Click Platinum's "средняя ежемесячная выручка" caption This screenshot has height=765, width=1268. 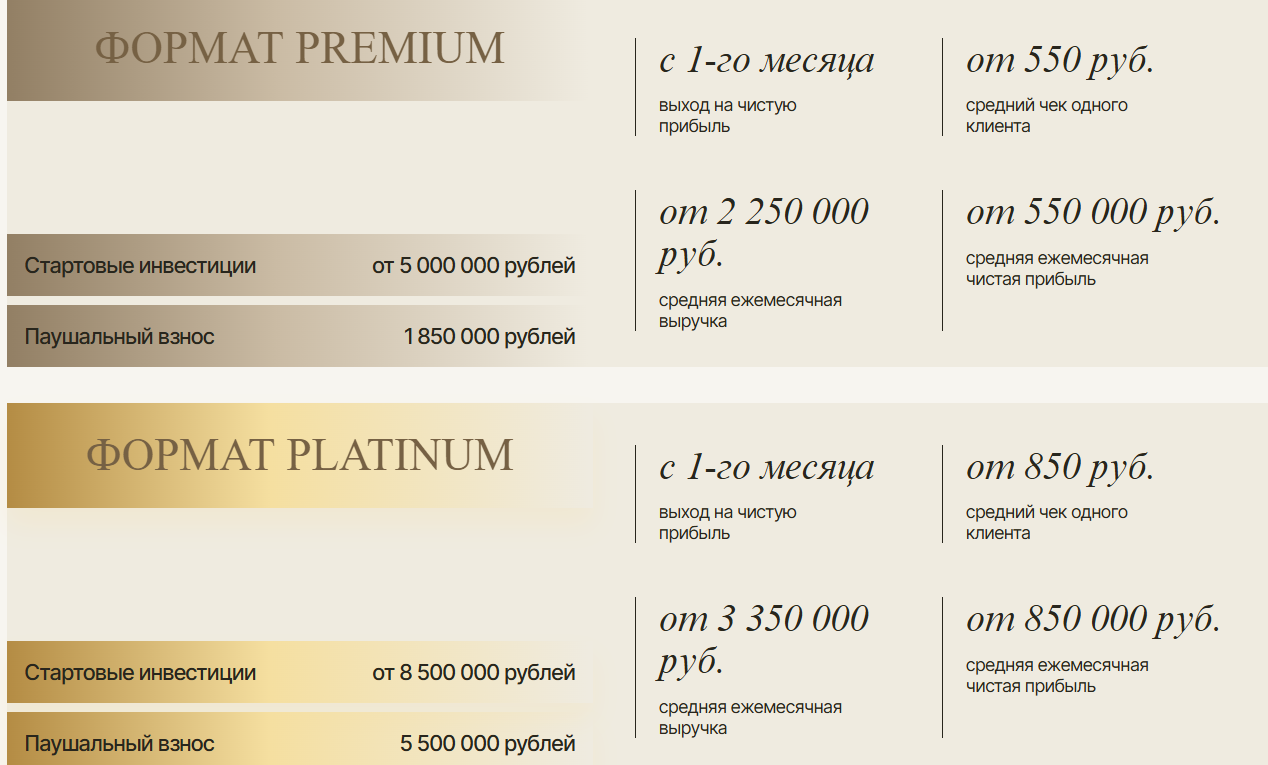(750, 718)
